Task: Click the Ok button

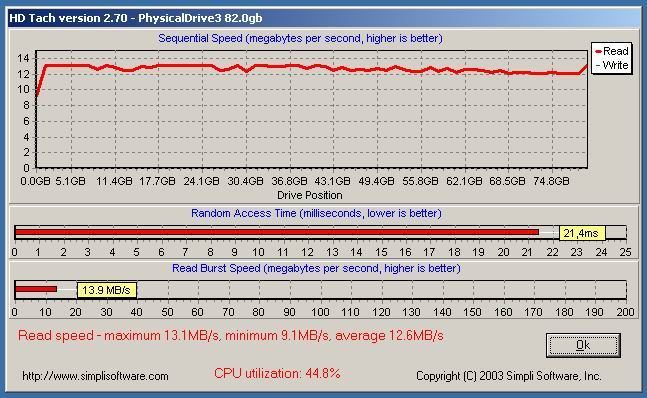Action: tap(583, 345)
